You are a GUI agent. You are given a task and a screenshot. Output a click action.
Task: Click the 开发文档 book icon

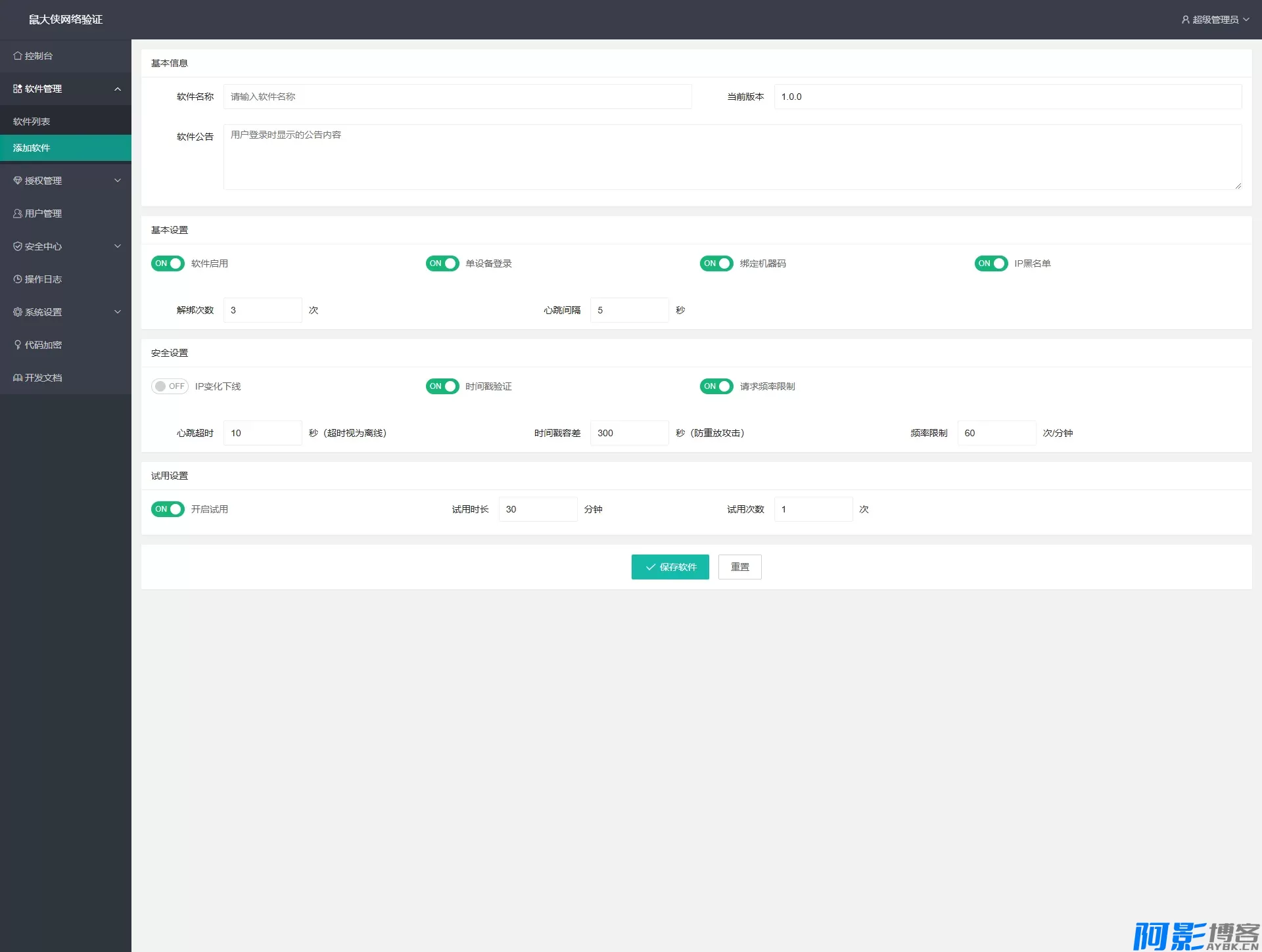[x=18, y=378]
